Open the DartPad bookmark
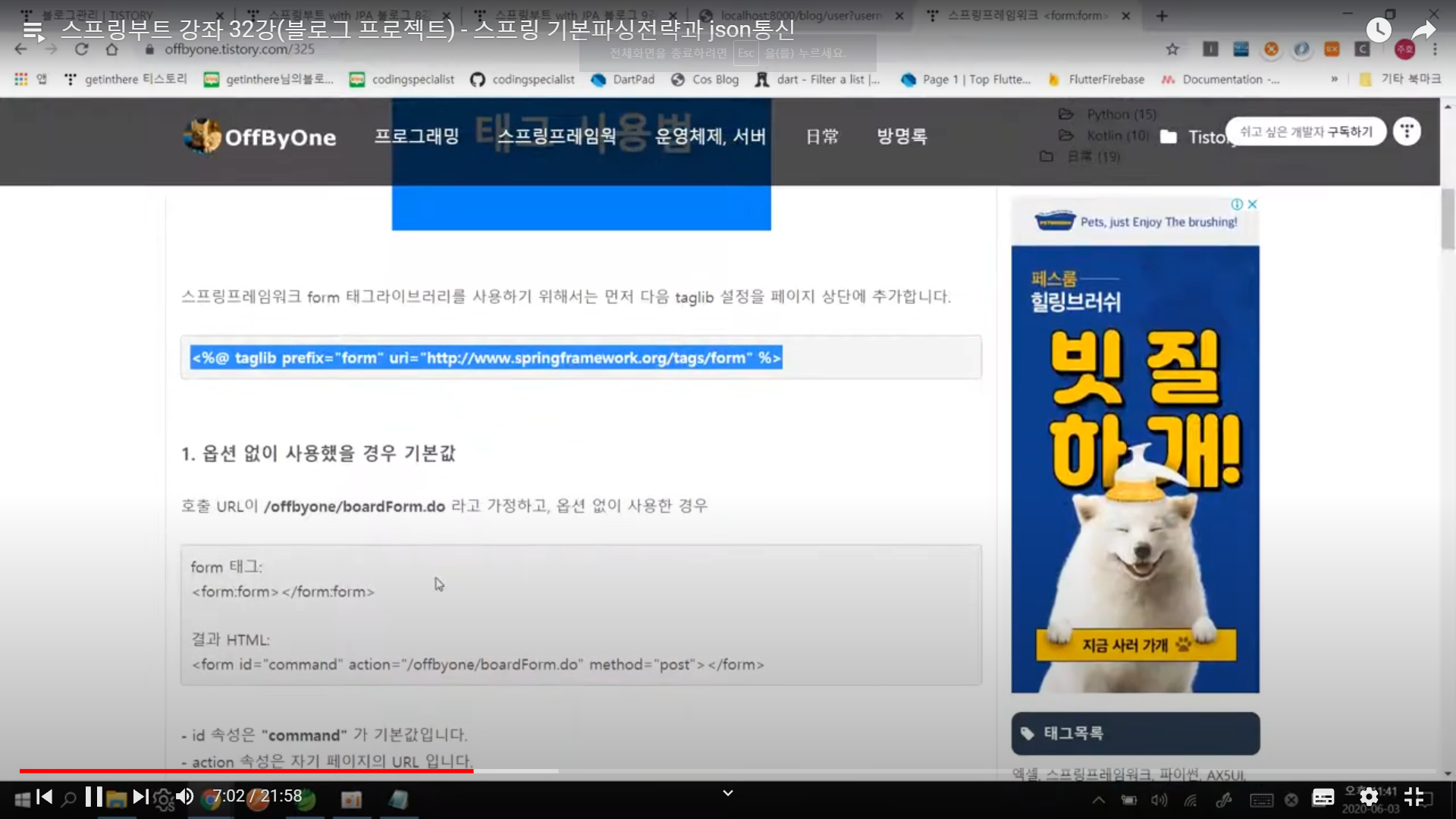The height and width of the screenshot is (819, 1456). (x=623, y=79)
